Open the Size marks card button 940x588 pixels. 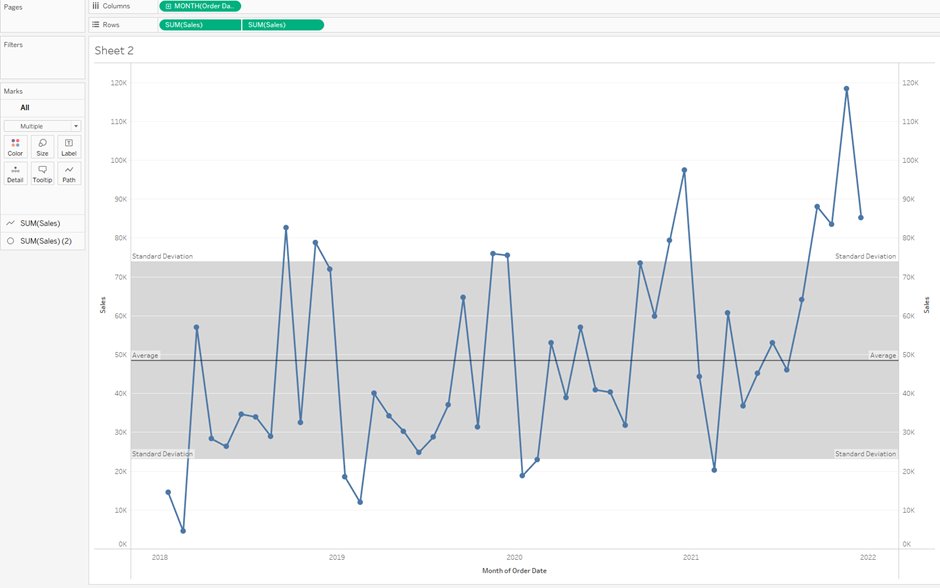(x=42, y=147)
